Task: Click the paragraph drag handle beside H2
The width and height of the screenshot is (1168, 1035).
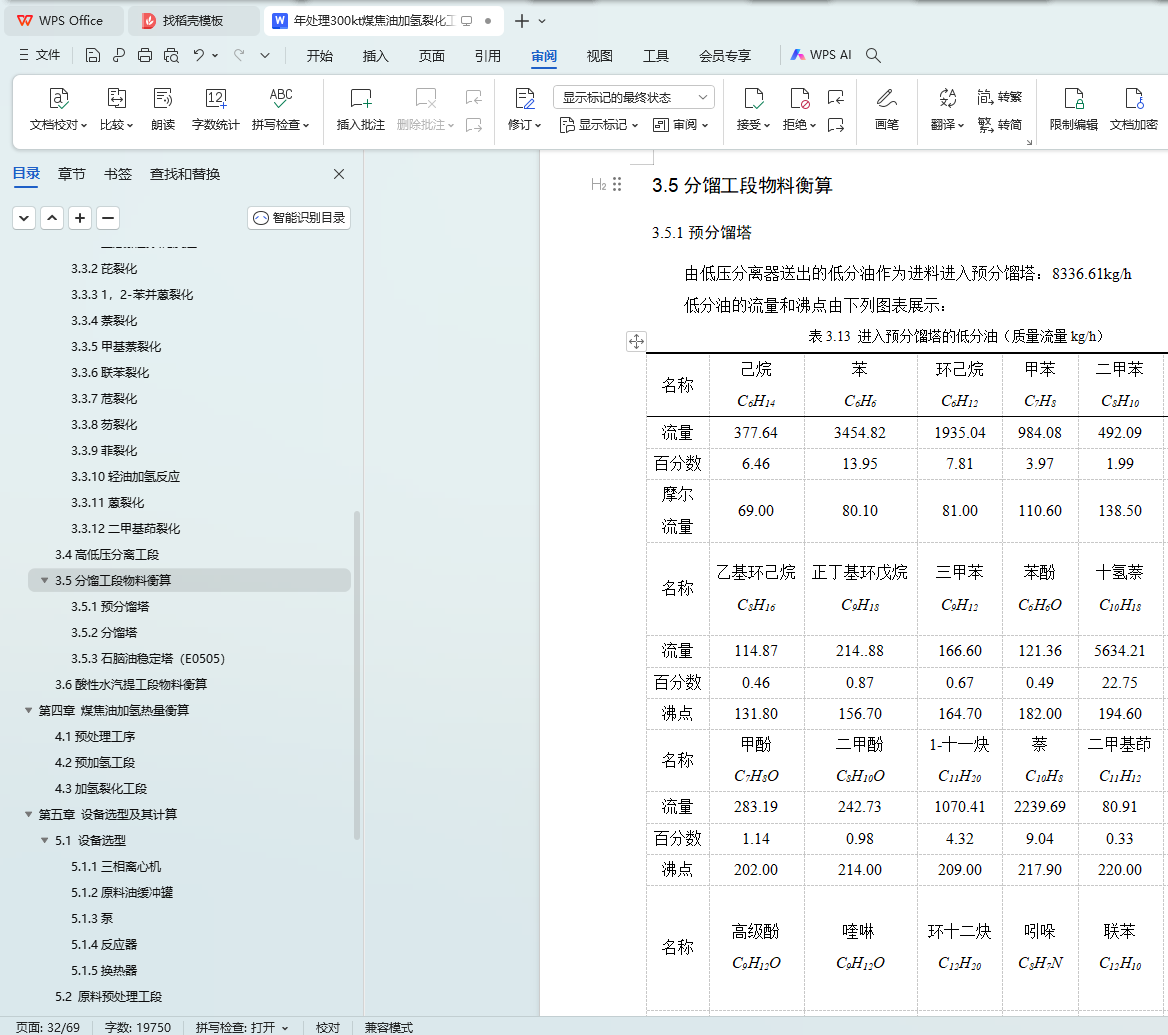Action: tap(617, 184)
